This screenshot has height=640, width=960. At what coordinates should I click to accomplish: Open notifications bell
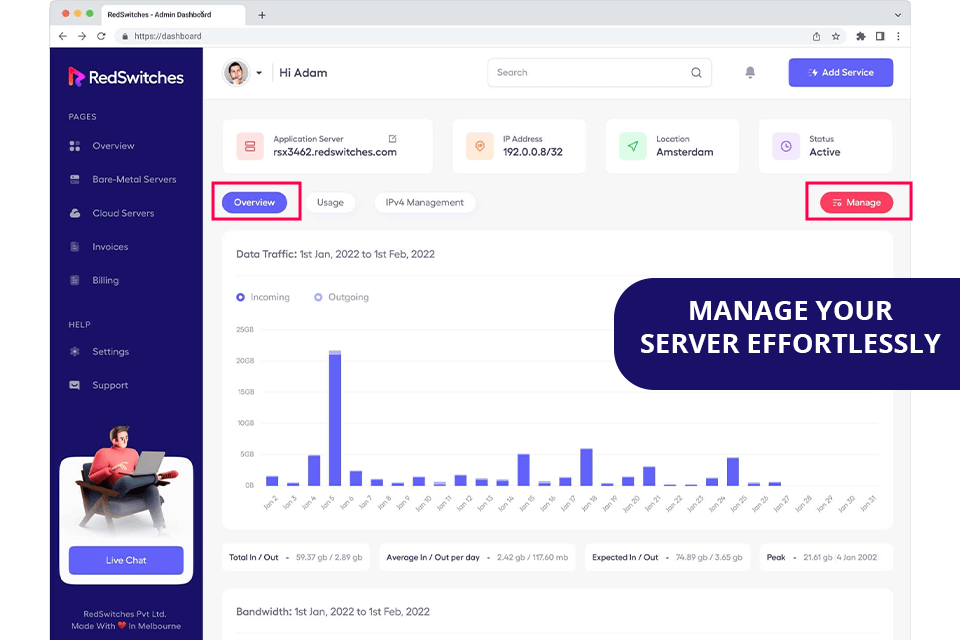coord(750,72)
